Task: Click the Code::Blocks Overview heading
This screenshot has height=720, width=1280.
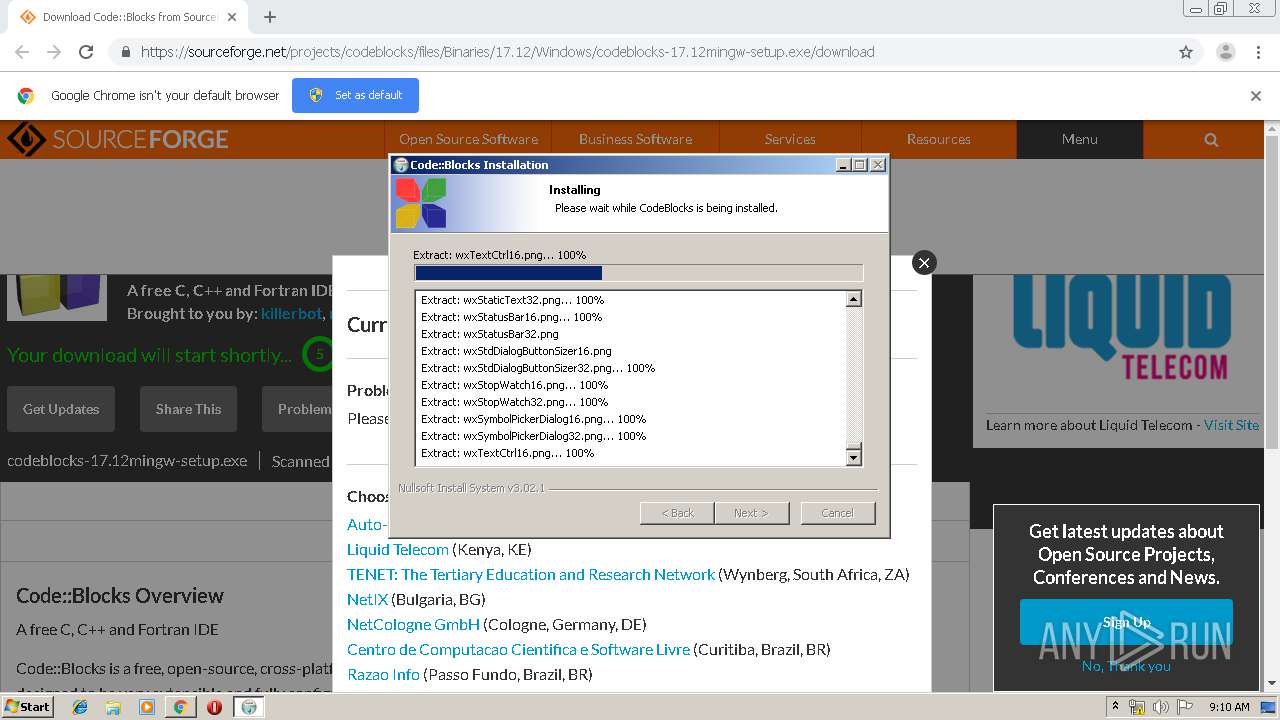Action: 120,596
